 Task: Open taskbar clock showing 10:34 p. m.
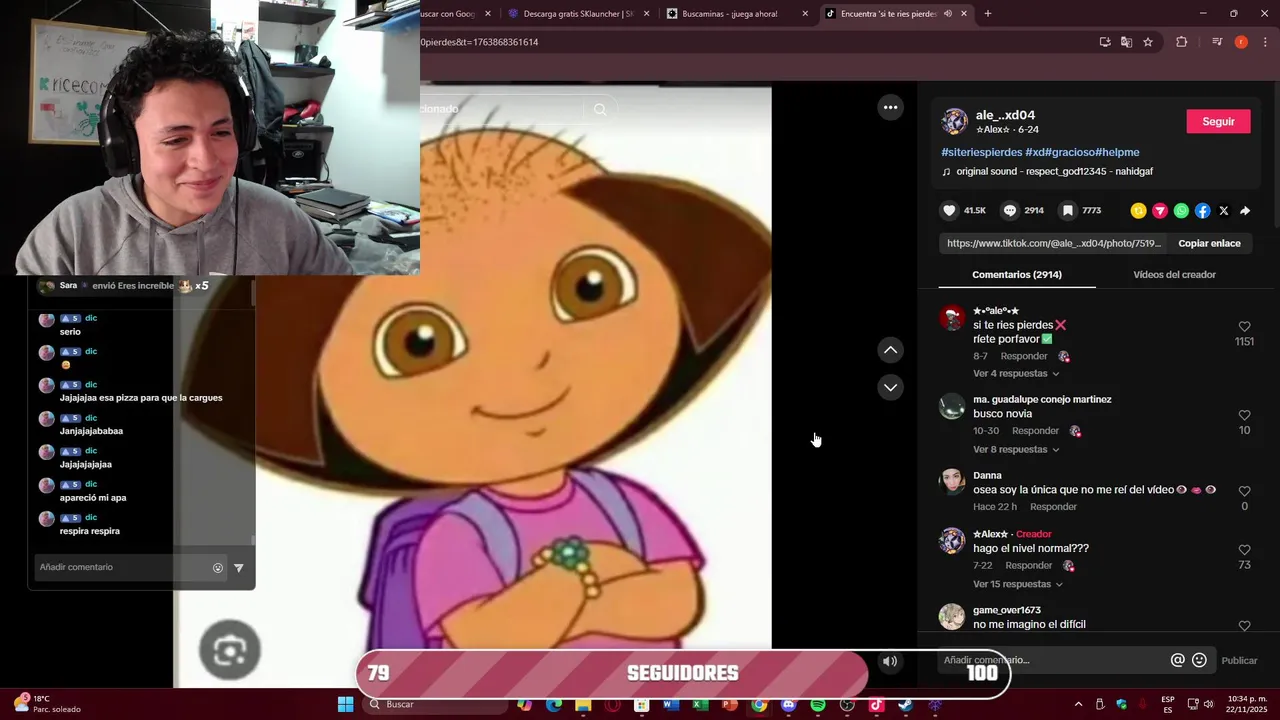(1247, 704)
